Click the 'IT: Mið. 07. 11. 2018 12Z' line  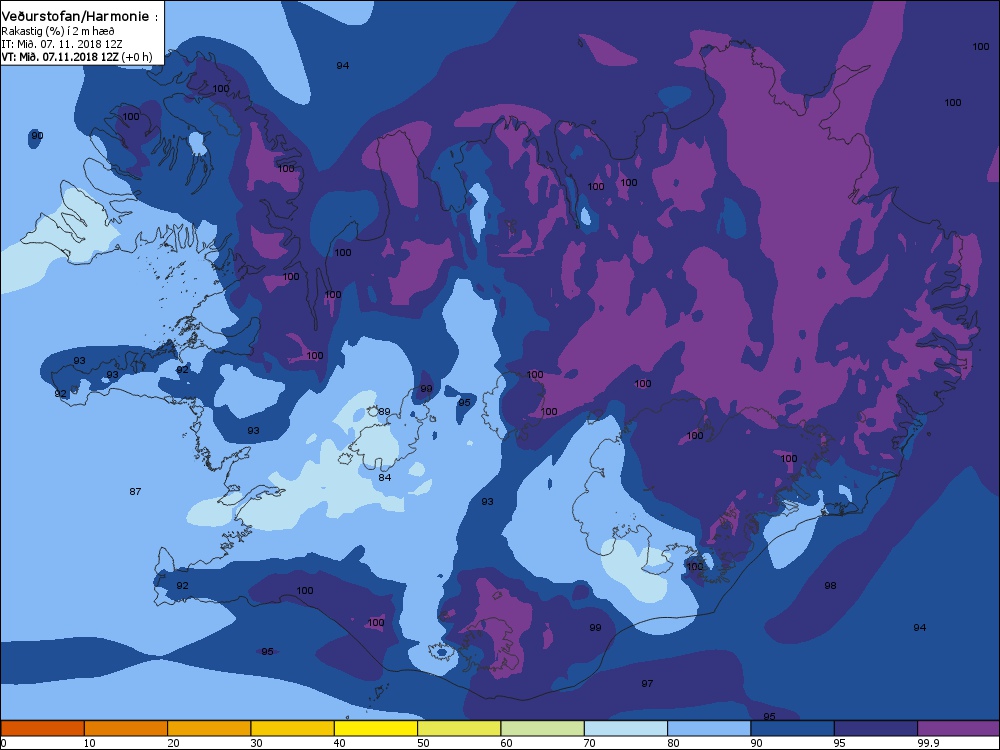62,44
